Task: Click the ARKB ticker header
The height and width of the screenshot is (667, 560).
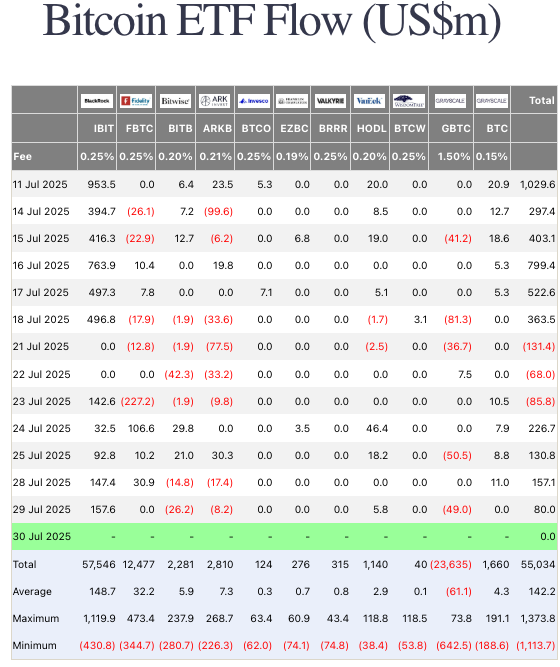Action: [x=217, y=128]
